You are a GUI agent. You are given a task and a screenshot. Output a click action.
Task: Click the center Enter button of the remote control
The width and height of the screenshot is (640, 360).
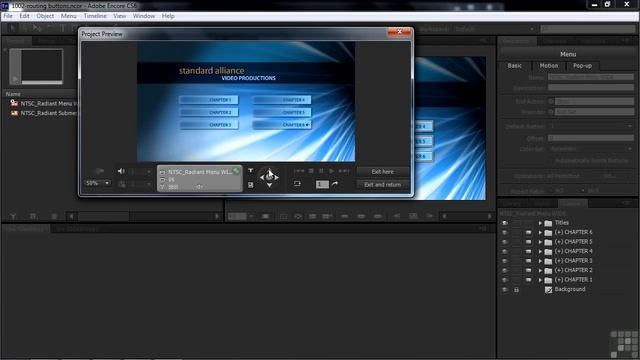pyautogui.click(x=269, y=177)
